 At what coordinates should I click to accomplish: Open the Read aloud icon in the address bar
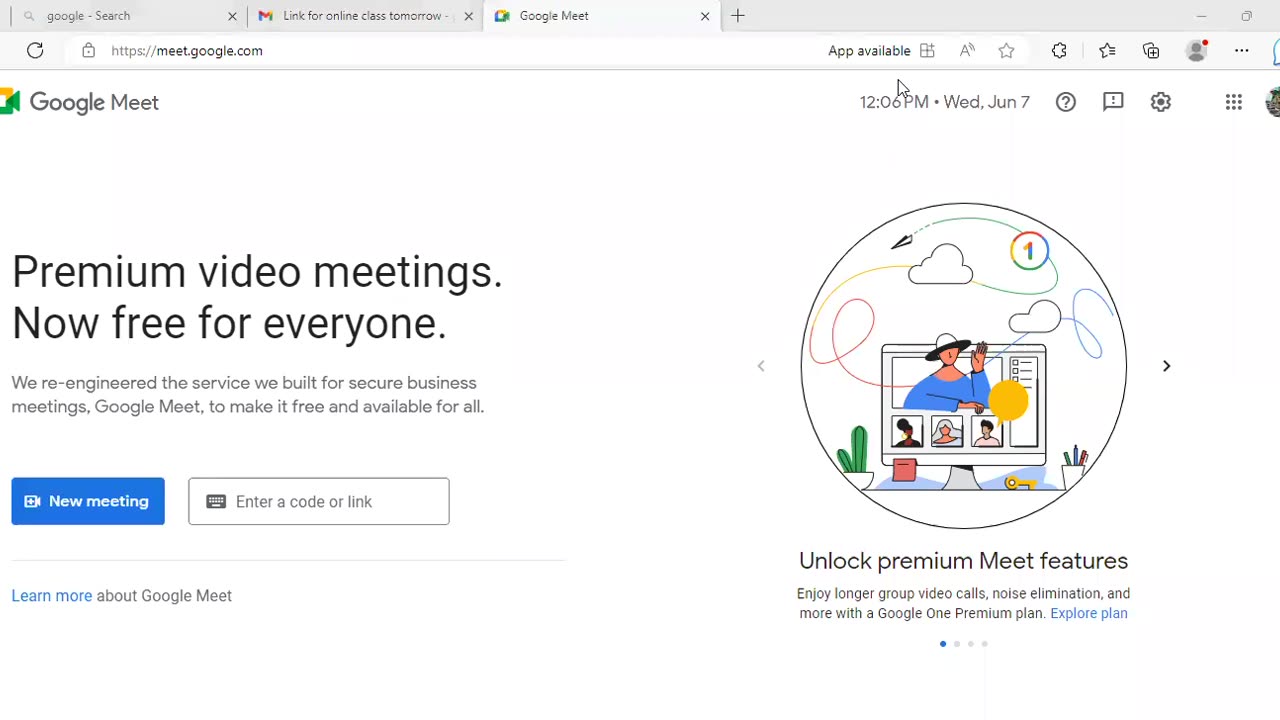click(x=967, y=50)
